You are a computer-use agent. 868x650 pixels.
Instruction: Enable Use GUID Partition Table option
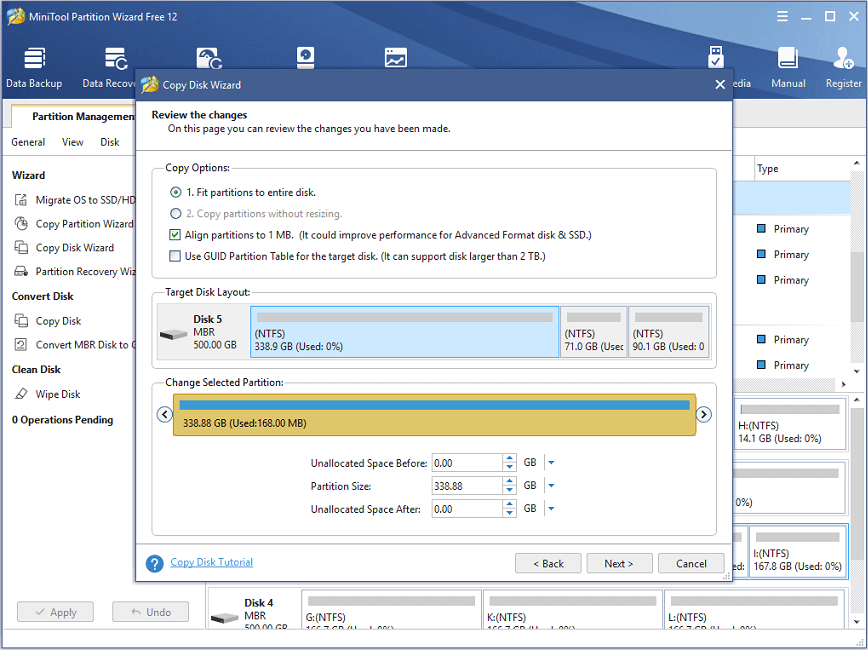[x=176, y=256]
